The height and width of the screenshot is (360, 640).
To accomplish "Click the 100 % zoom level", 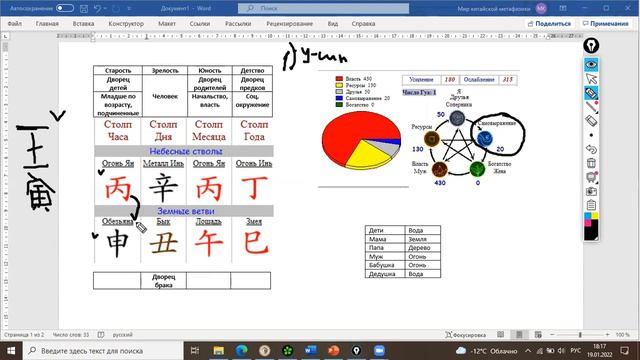I will (623, 335).
